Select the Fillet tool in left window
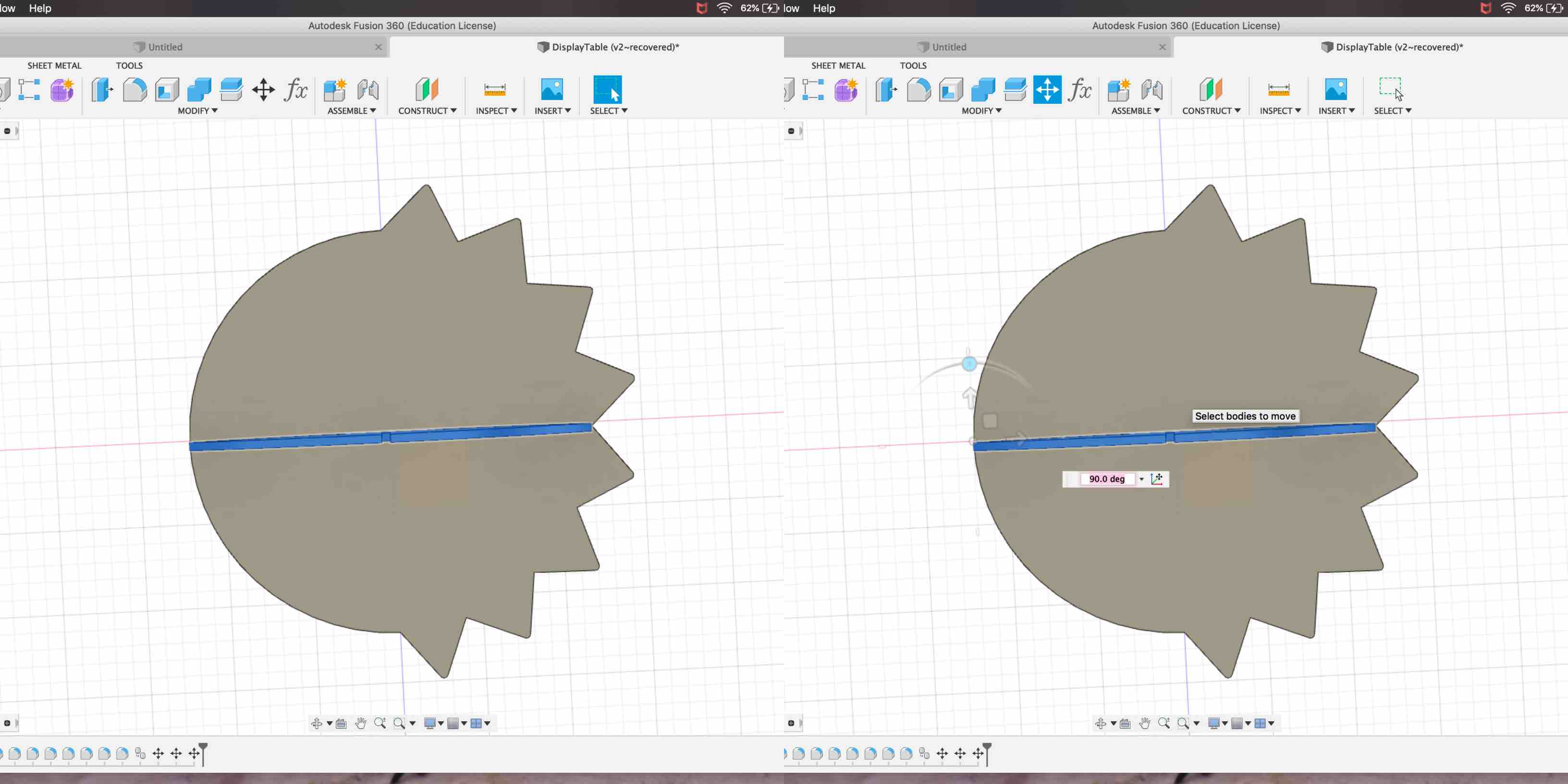This screenshot has width=1568, height=784. click(135, 89)
